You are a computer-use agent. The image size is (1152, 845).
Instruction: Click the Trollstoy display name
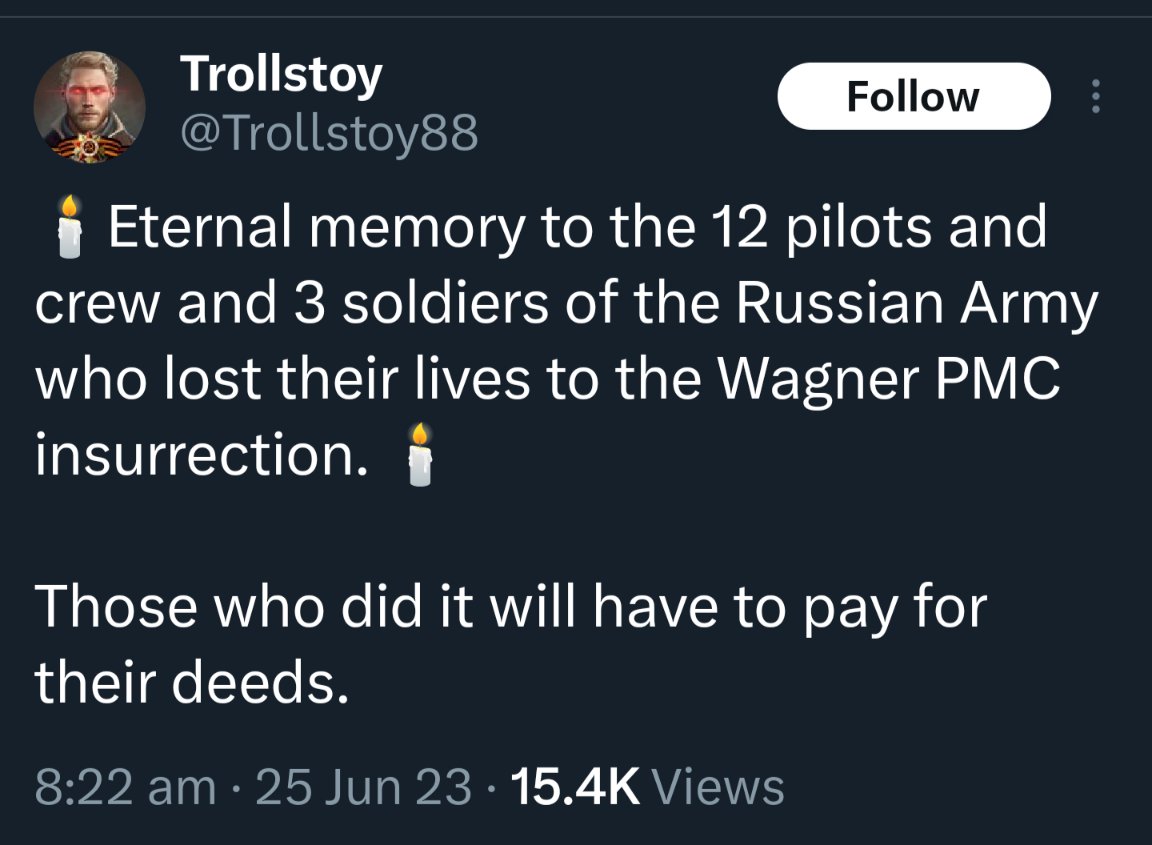click(x=281, y=75)
